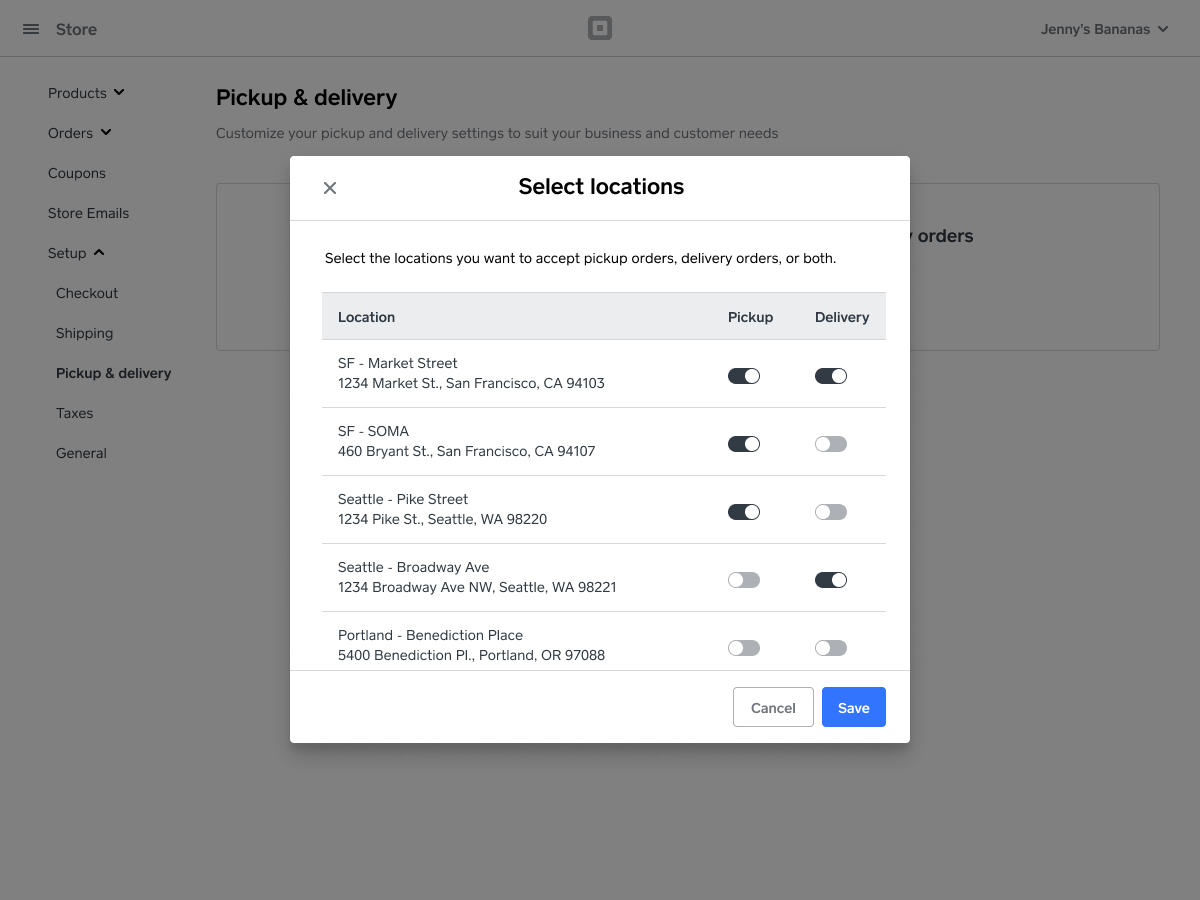Open the Jenny's Bananas account dropdown
Viewport: 1200px width, 900px height.
[1105, 29]
